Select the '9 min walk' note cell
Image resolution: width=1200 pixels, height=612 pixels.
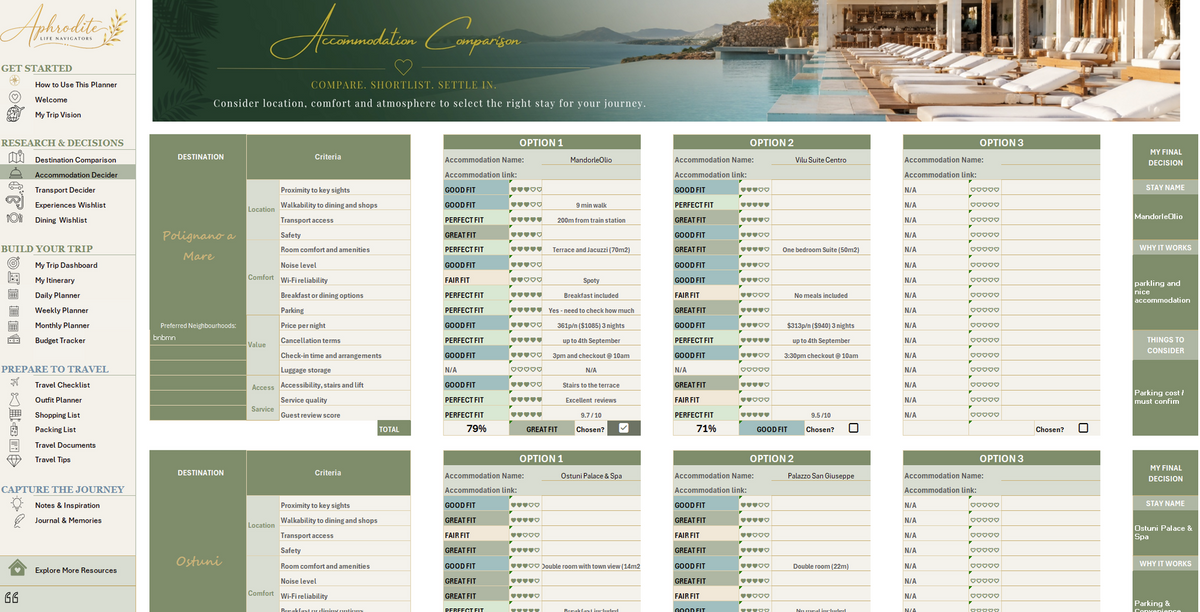(591, 205)
